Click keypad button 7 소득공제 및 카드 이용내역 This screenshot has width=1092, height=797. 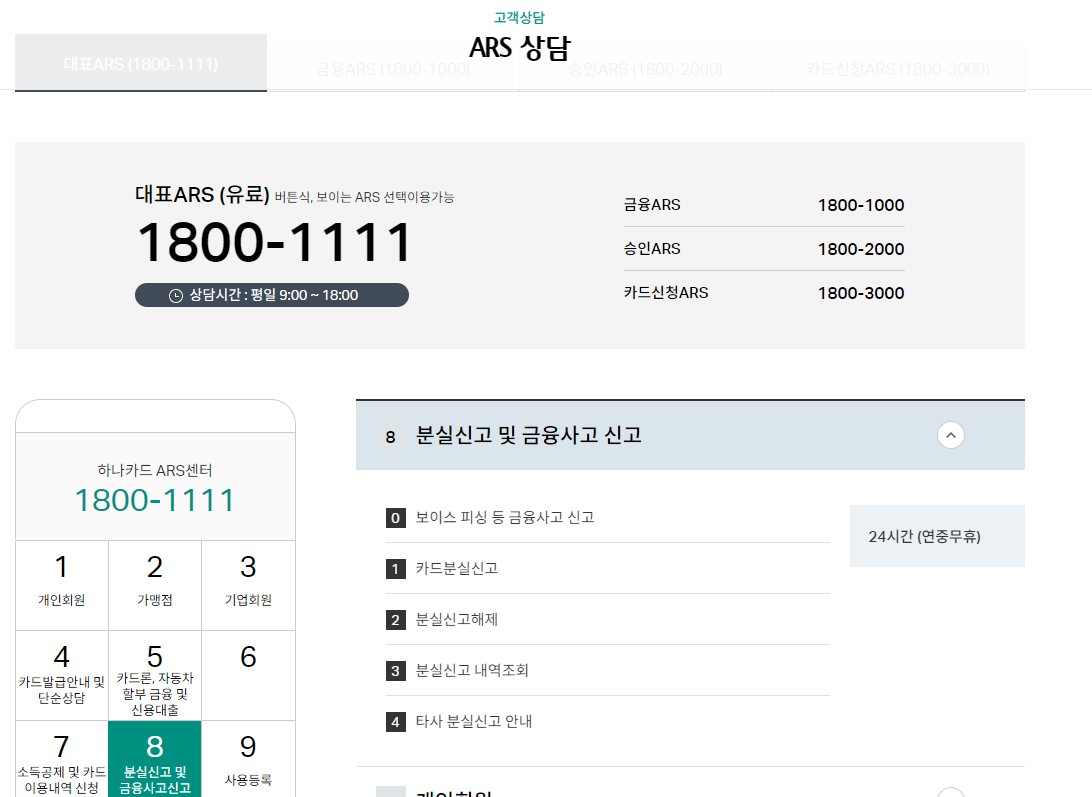click(x=62, y=759)
